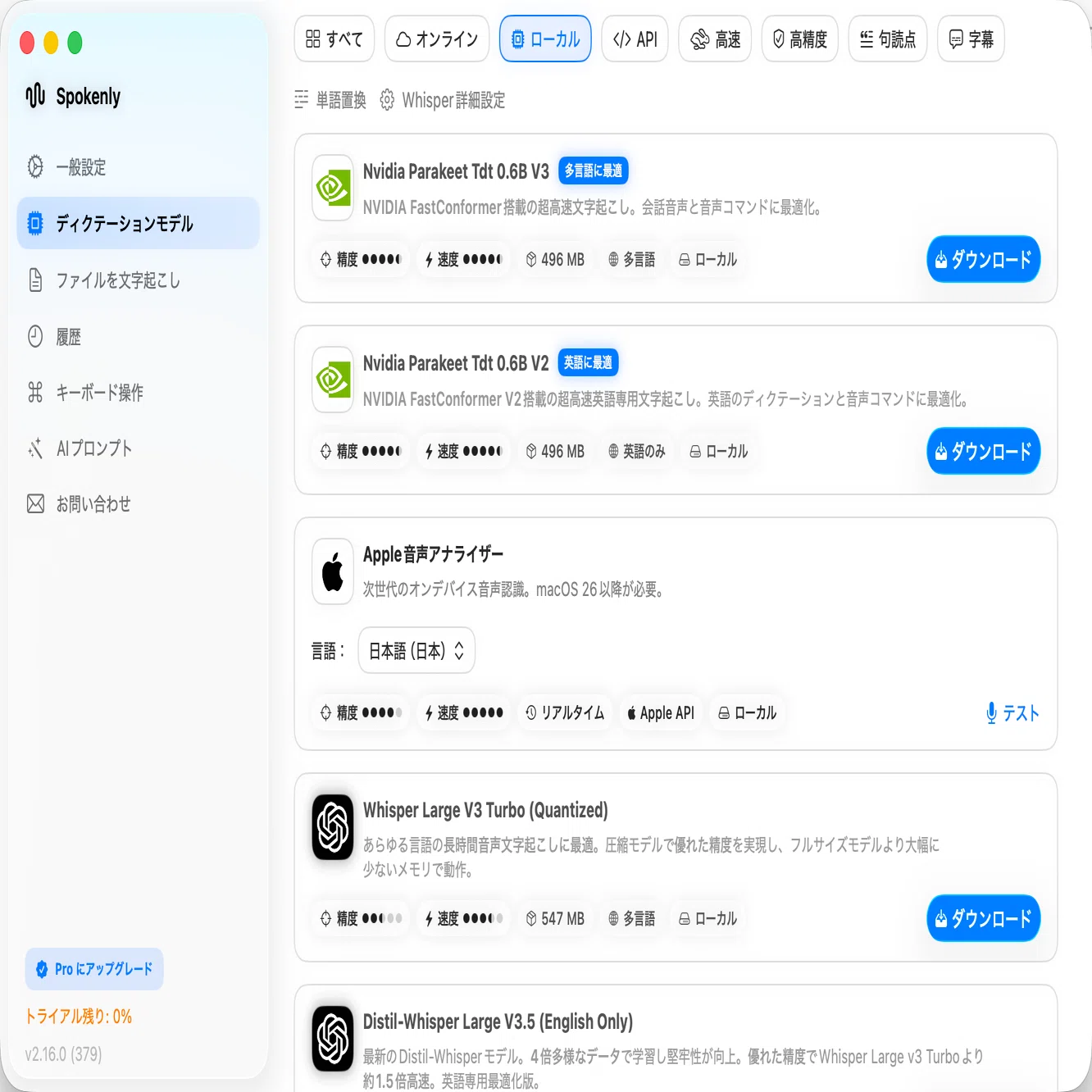This screenshot has width=1092, height=1092.
Task: Download Nvidia Parakeet Tdt 0.6B V3
Action: (984, 259)
